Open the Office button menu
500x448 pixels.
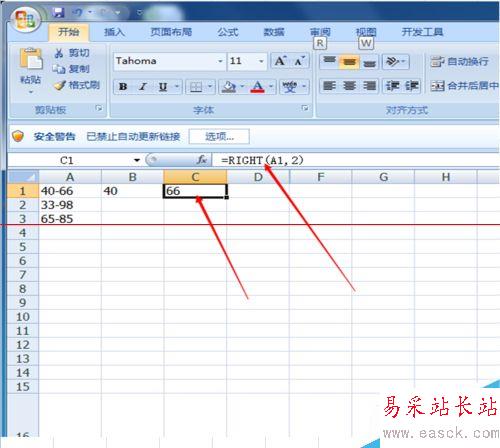tap(25, 19)
